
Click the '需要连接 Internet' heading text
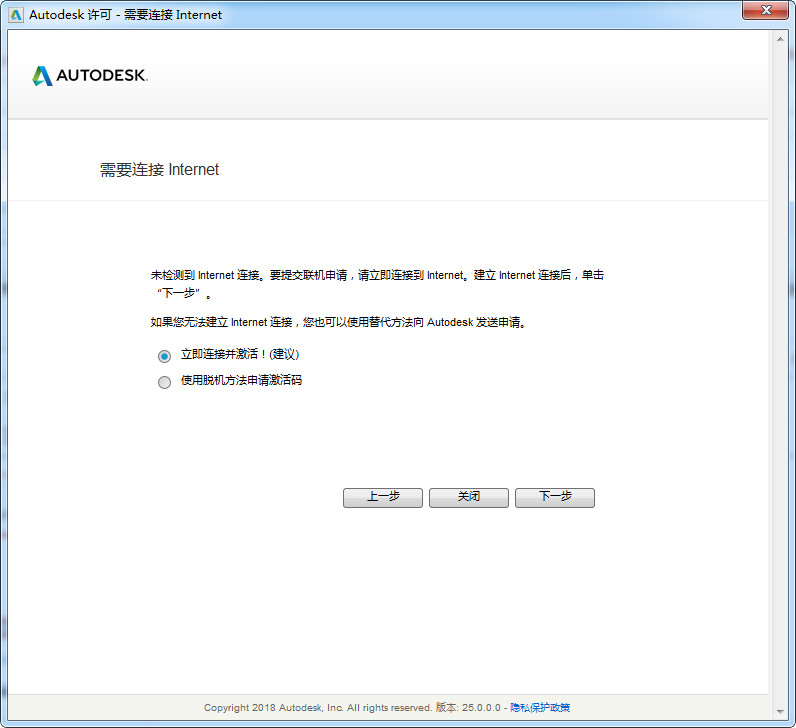point(159,170)
